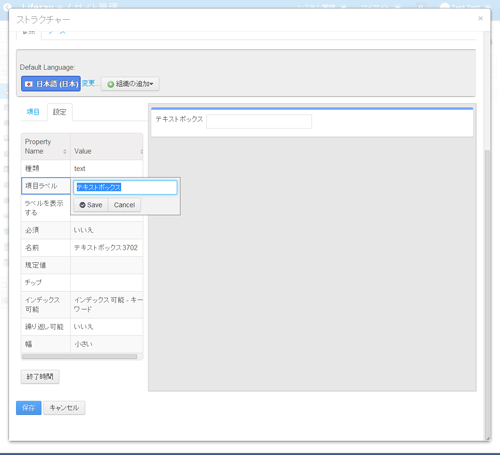
Task: Click the blue 保存 button
Action: [29, 408]
